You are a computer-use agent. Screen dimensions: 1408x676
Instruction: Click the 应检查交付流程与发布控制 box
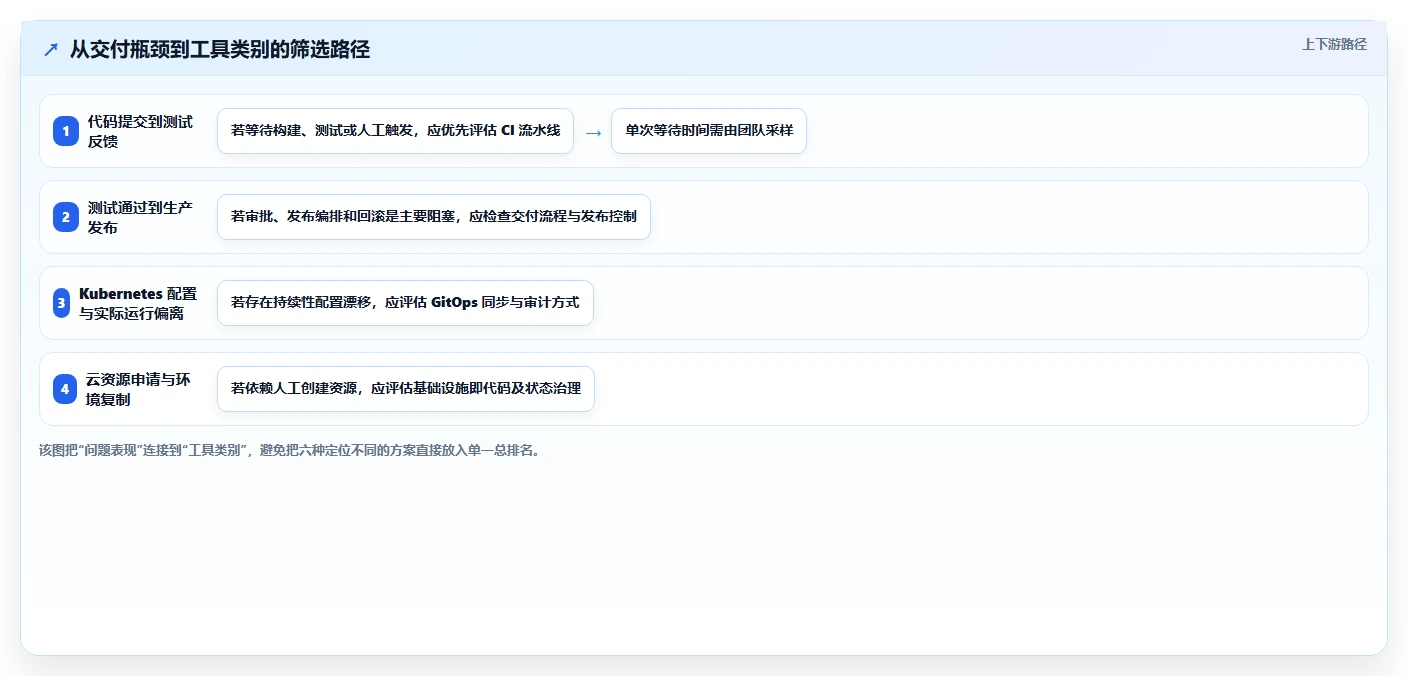(x=434, y=217)
